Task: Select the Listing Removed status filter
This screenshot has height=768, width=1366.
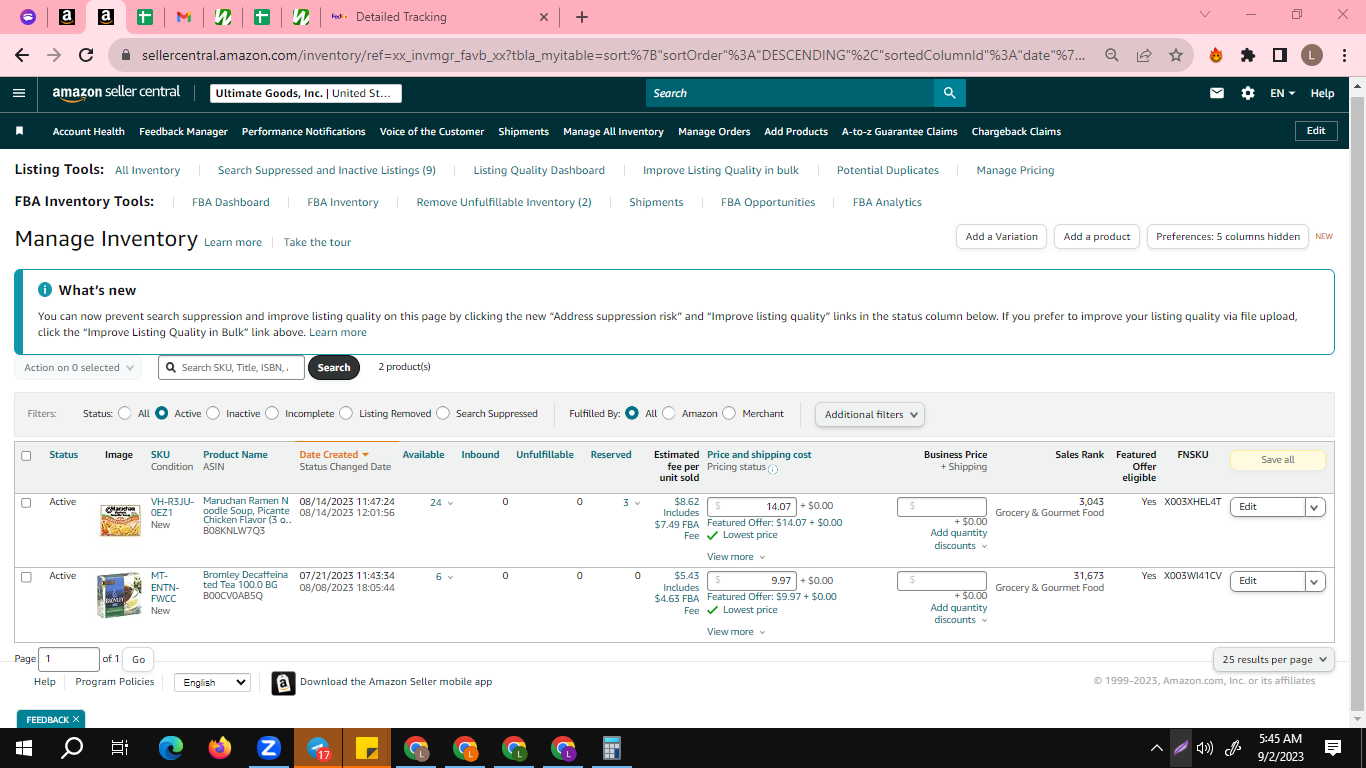Action: point(346,413)
